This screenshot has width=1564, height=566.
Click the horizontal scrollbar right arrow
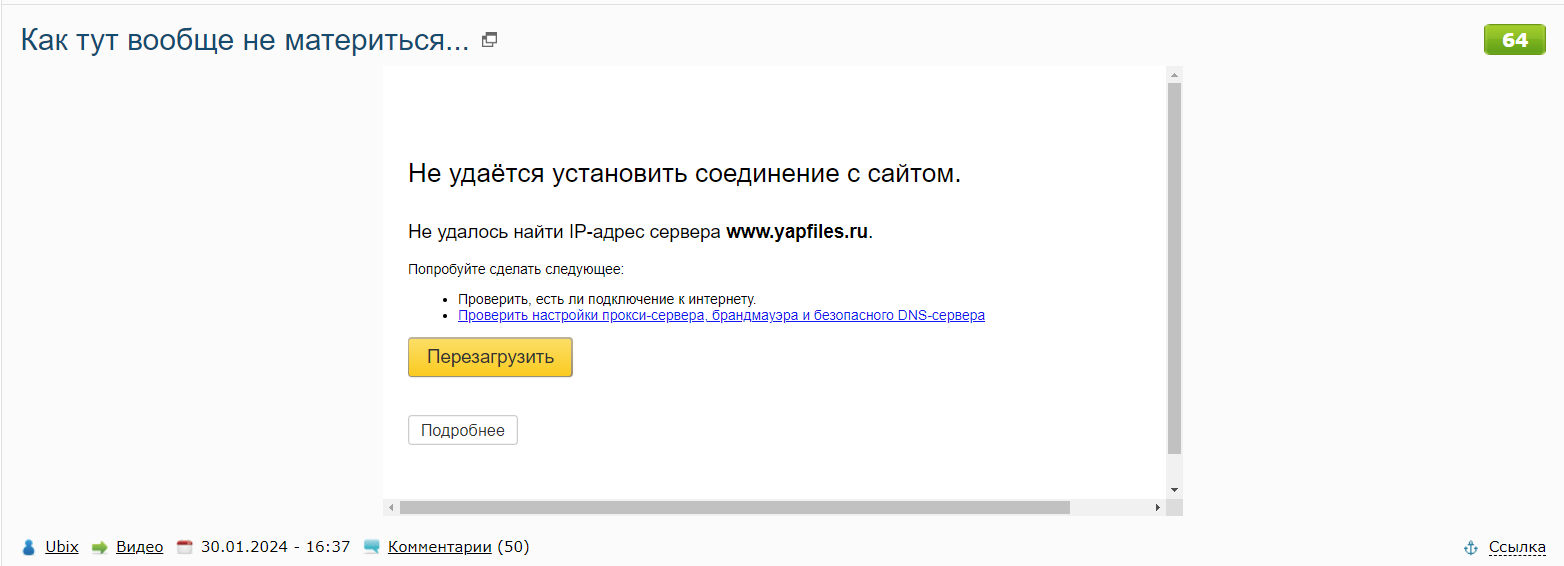[x=1158, y=508]
